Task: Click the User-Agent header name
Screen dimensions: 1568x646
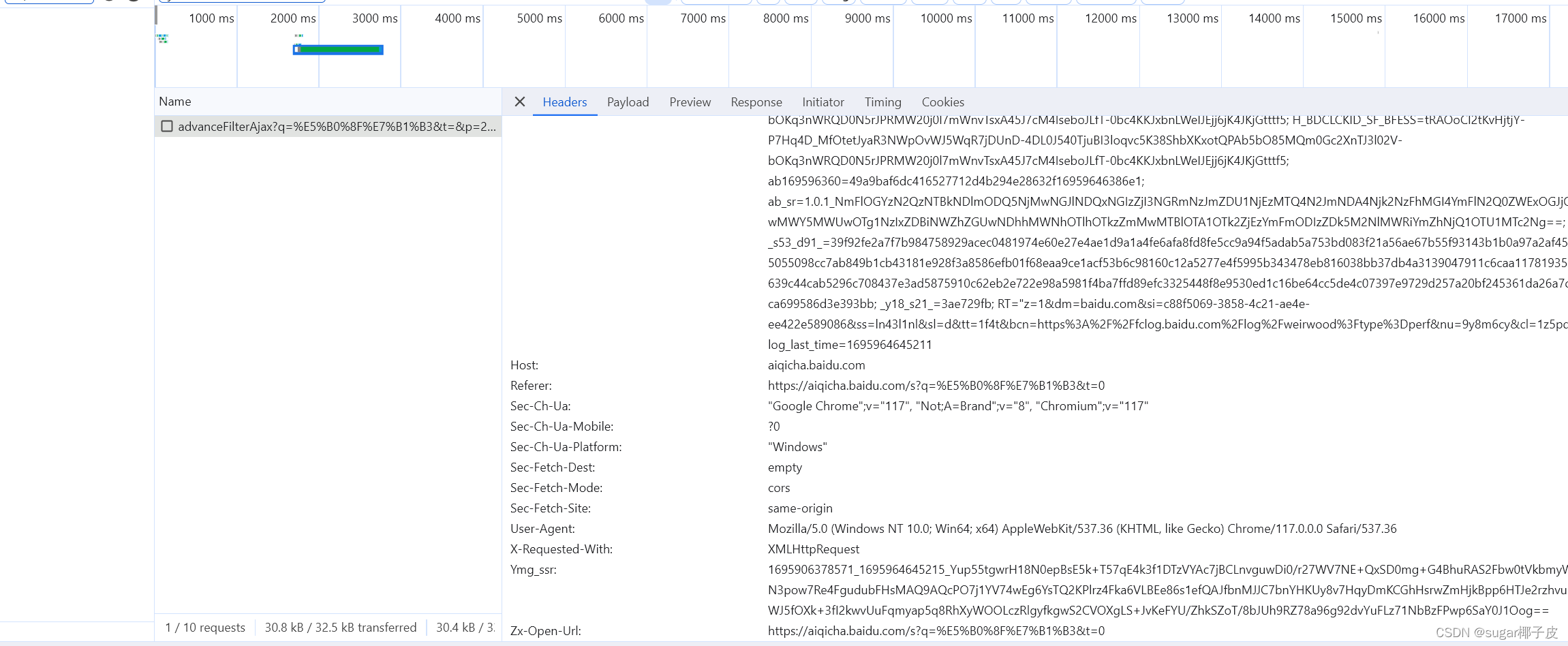Action: tap(542, 529)
